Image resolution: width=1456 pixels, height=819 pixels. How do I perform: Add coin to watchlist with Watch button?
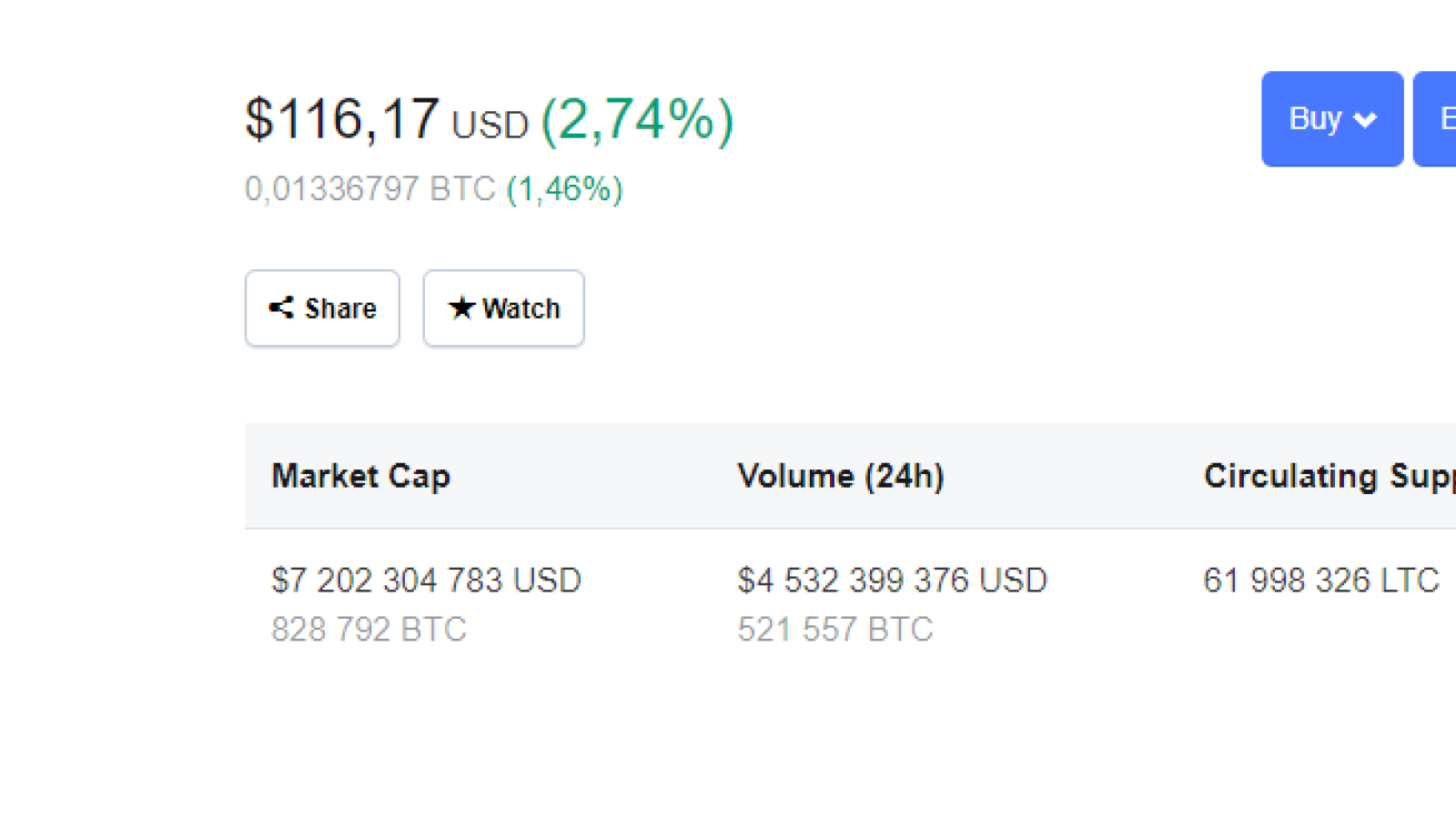tap(503, 308)
